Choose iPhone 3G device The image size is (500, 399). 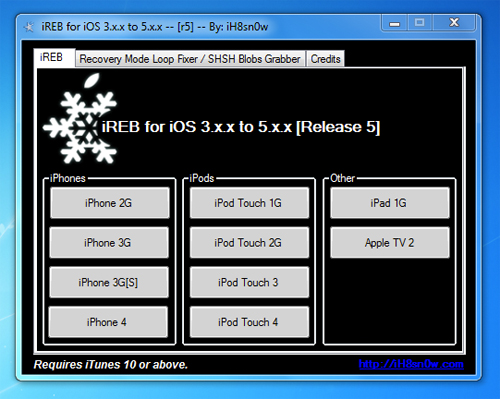click(x=109, y=243)
